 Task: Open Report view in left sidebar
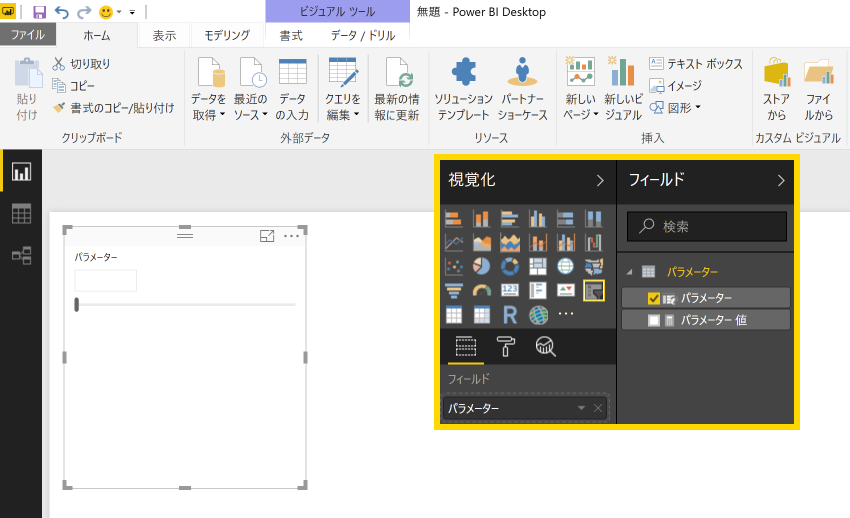21,172
